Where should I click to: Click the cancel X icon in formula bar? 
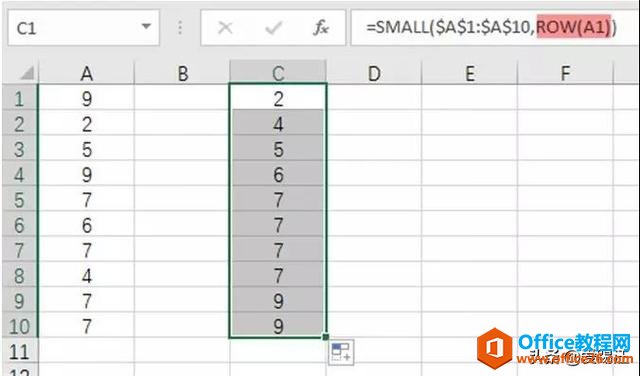[225, 28]
